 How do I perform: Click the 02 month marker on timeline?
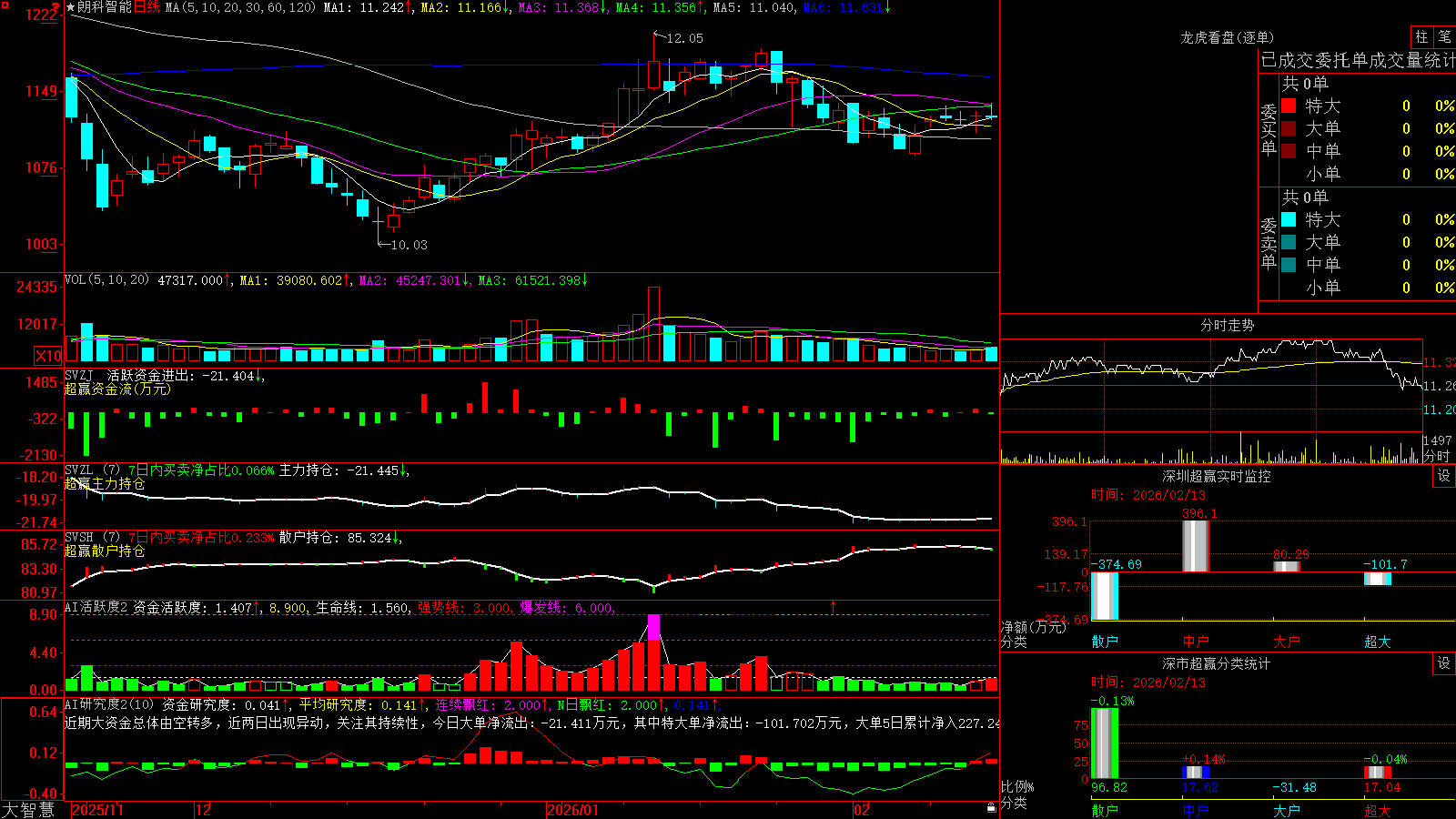[x=861, y=810]
